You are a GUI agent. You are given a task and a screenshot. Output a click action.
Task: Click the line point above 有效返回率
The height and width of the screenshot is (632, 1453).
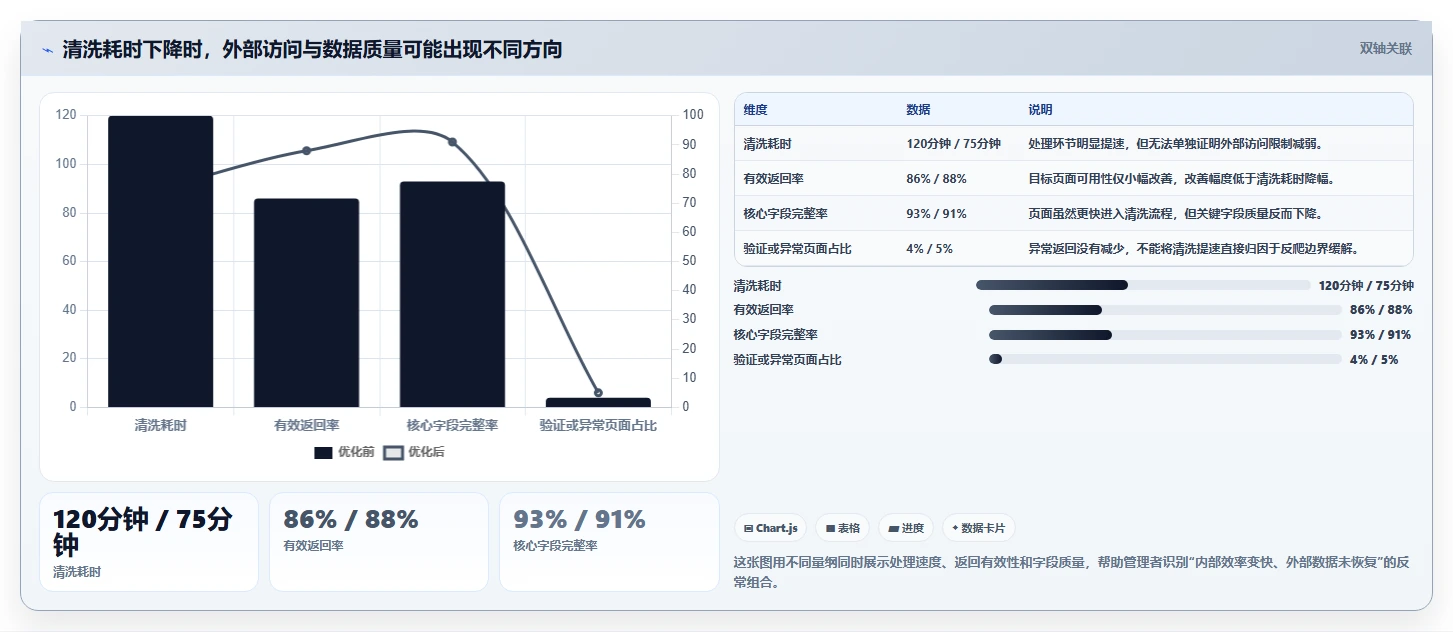tap(307, 151)
